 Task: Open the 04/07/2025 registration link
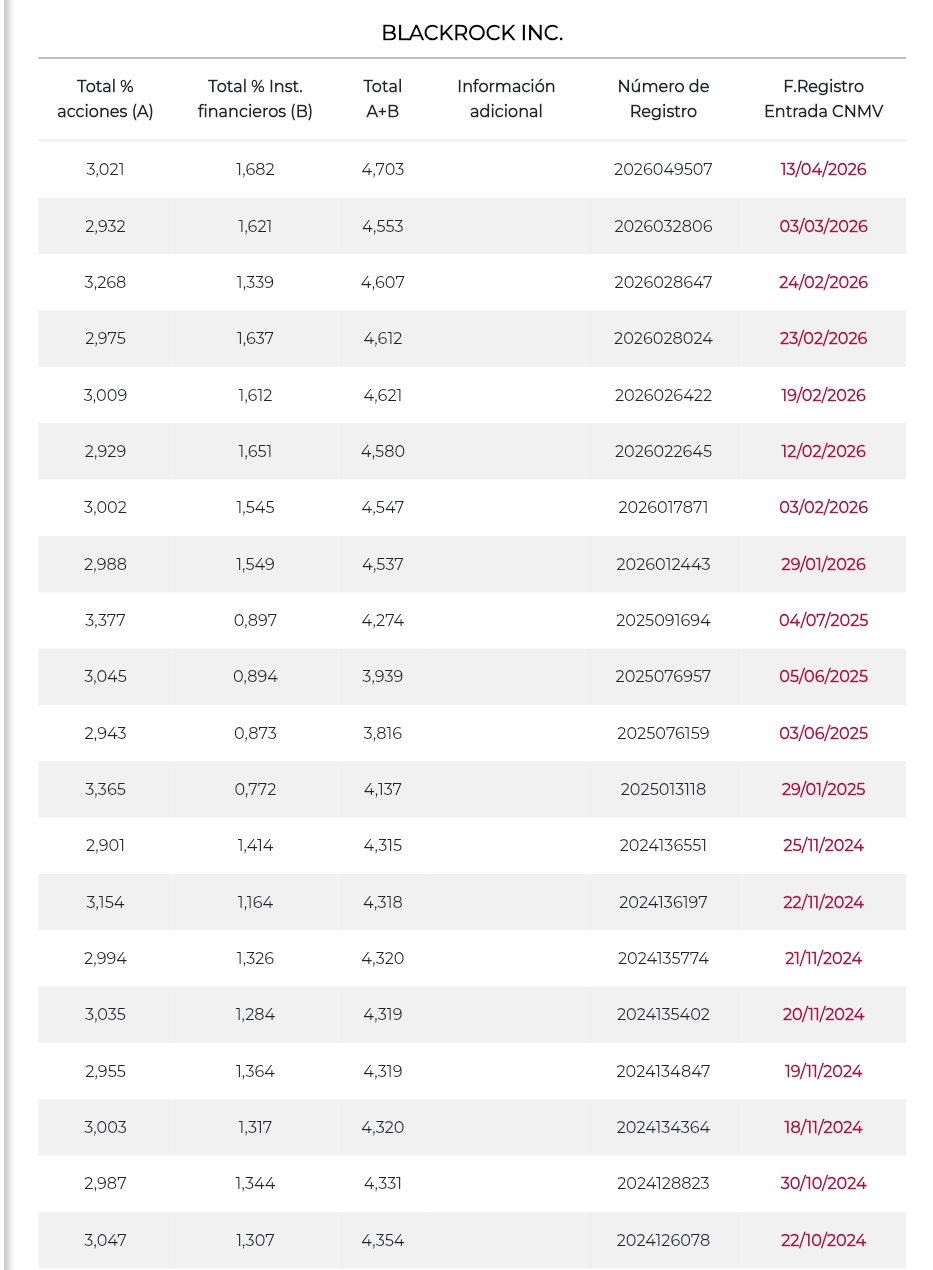(823, 620)
